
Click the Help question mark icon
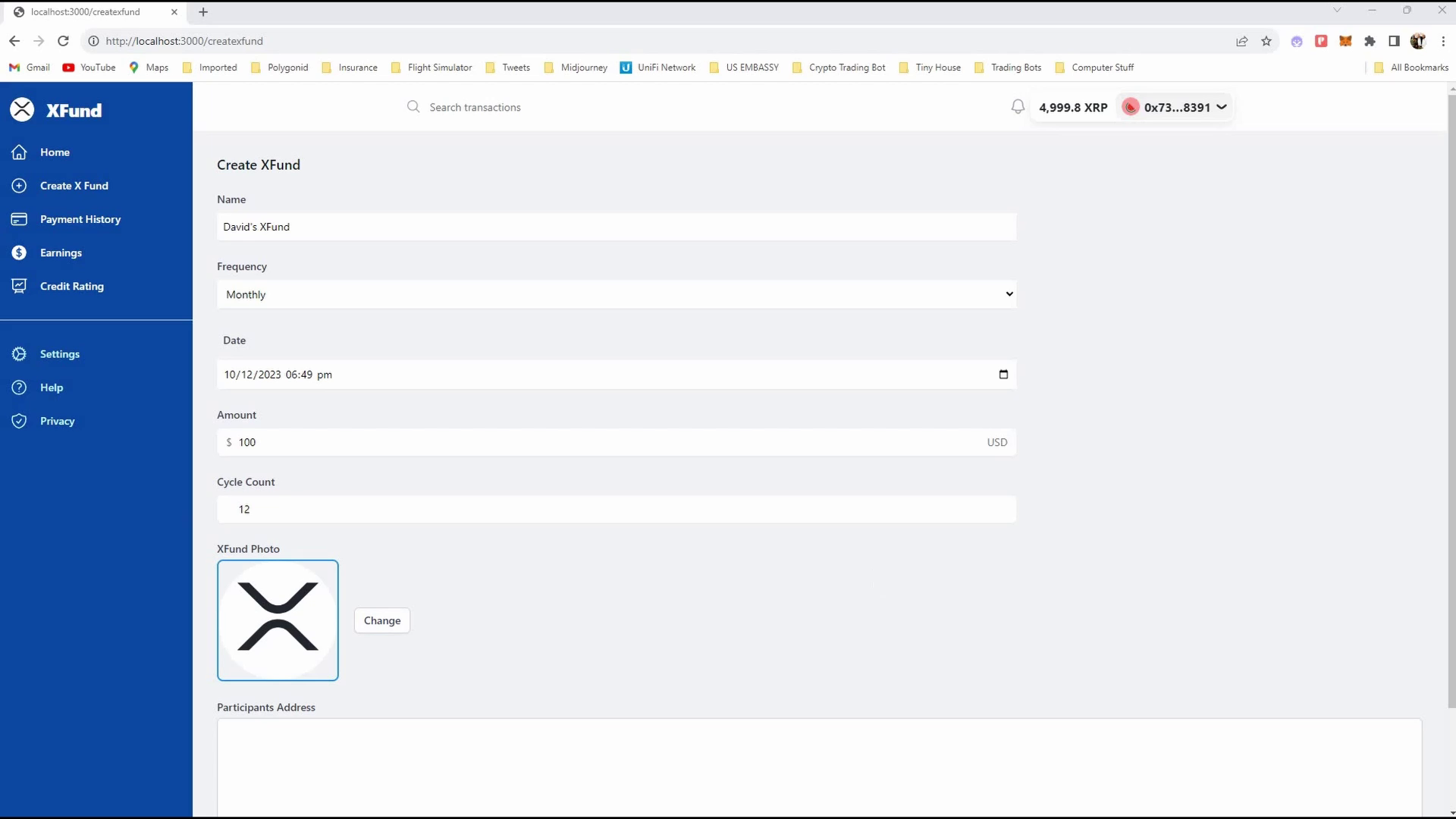(20, 388)
